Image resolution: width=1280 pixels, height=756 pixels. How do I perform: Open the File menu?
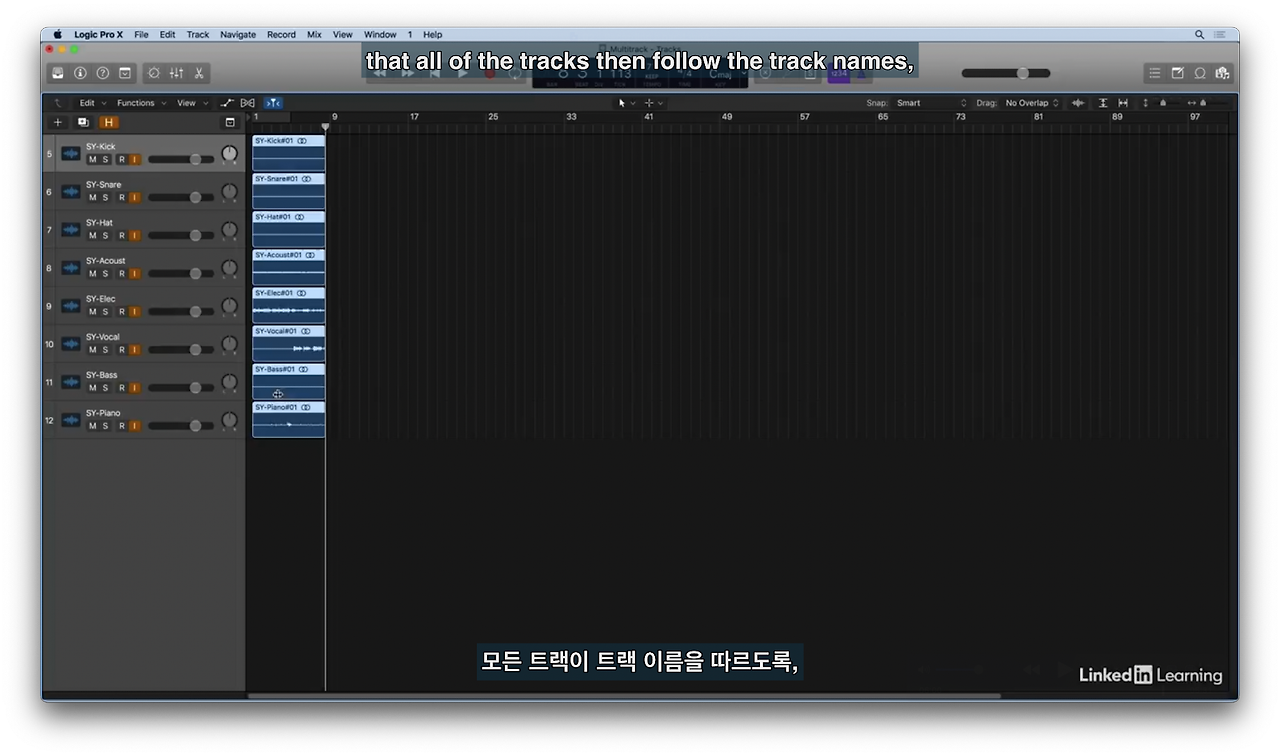[x=141, y=34]
